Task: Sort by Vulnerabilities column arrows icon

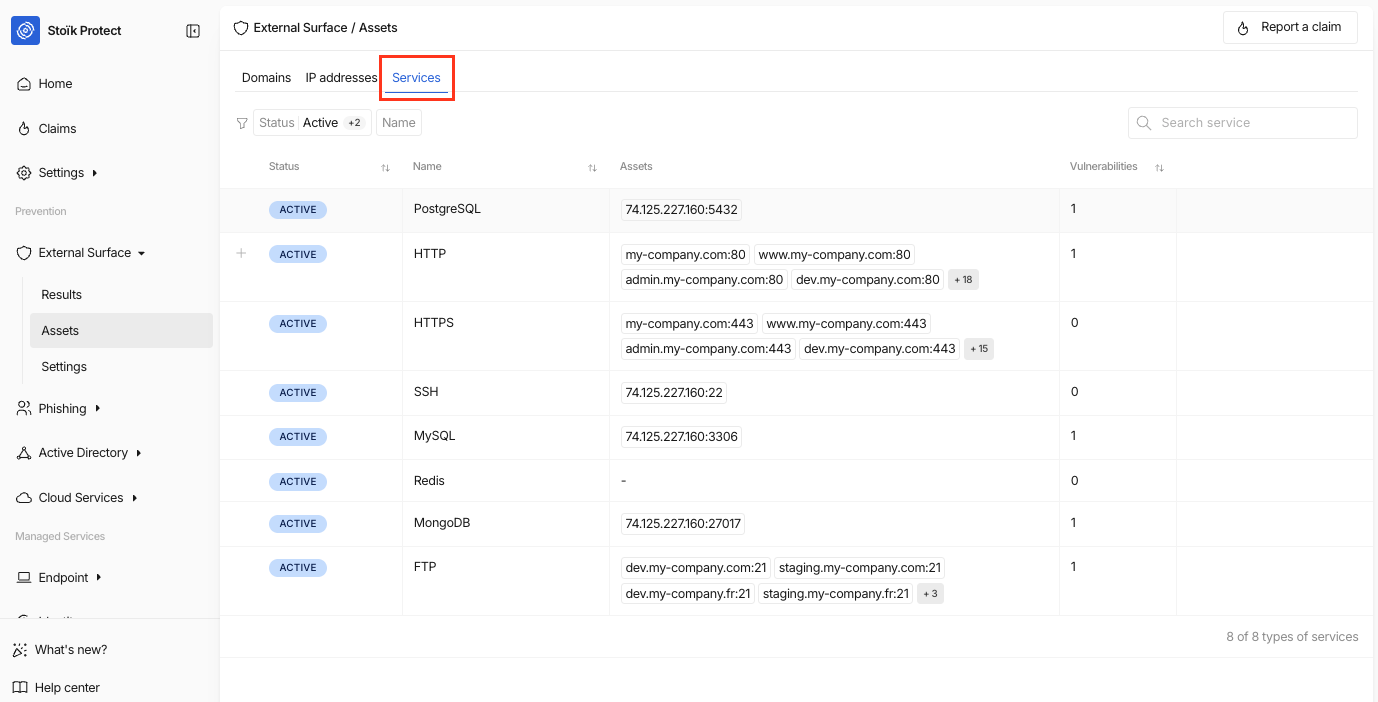Action: pyautogui.click(x=1159, y=168)
